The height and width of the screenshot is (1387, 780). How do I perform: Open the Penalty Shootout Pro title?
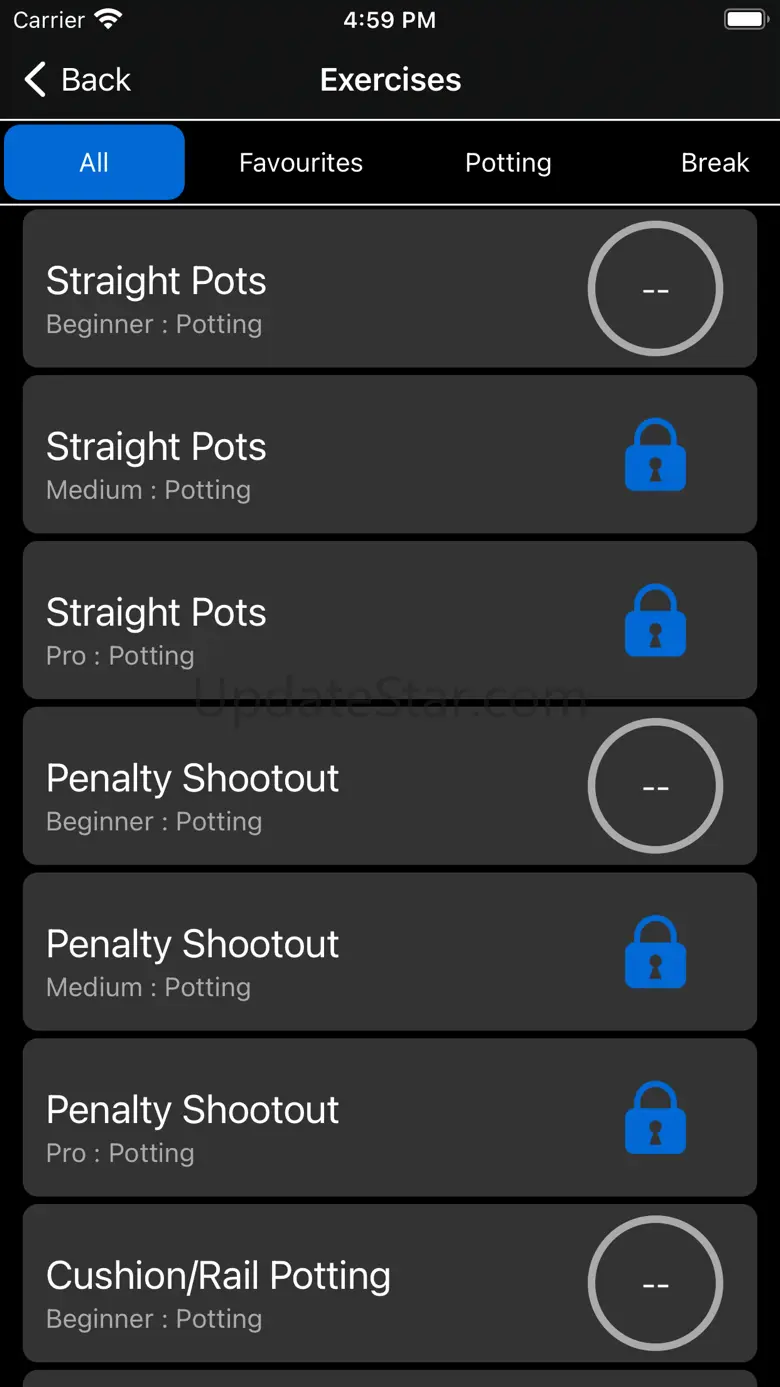tap(193, 1110)
